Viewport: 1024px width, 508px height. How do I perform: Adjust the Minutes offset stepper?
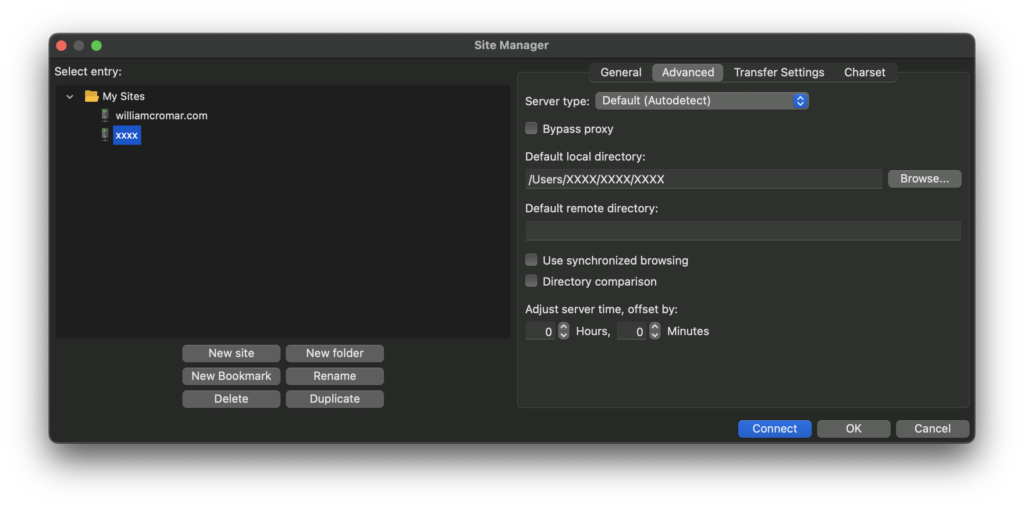(655, 331)
